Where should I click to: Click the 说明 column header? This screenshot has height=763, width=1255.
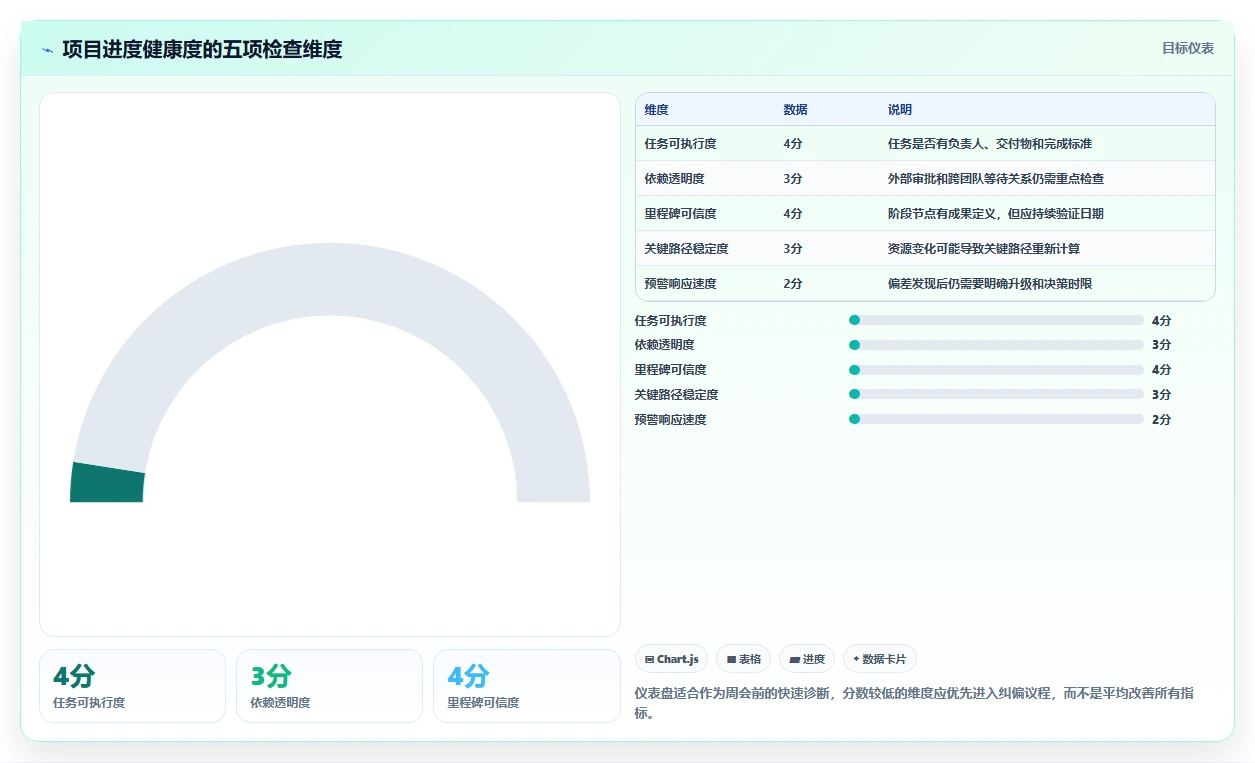(900, 110)
